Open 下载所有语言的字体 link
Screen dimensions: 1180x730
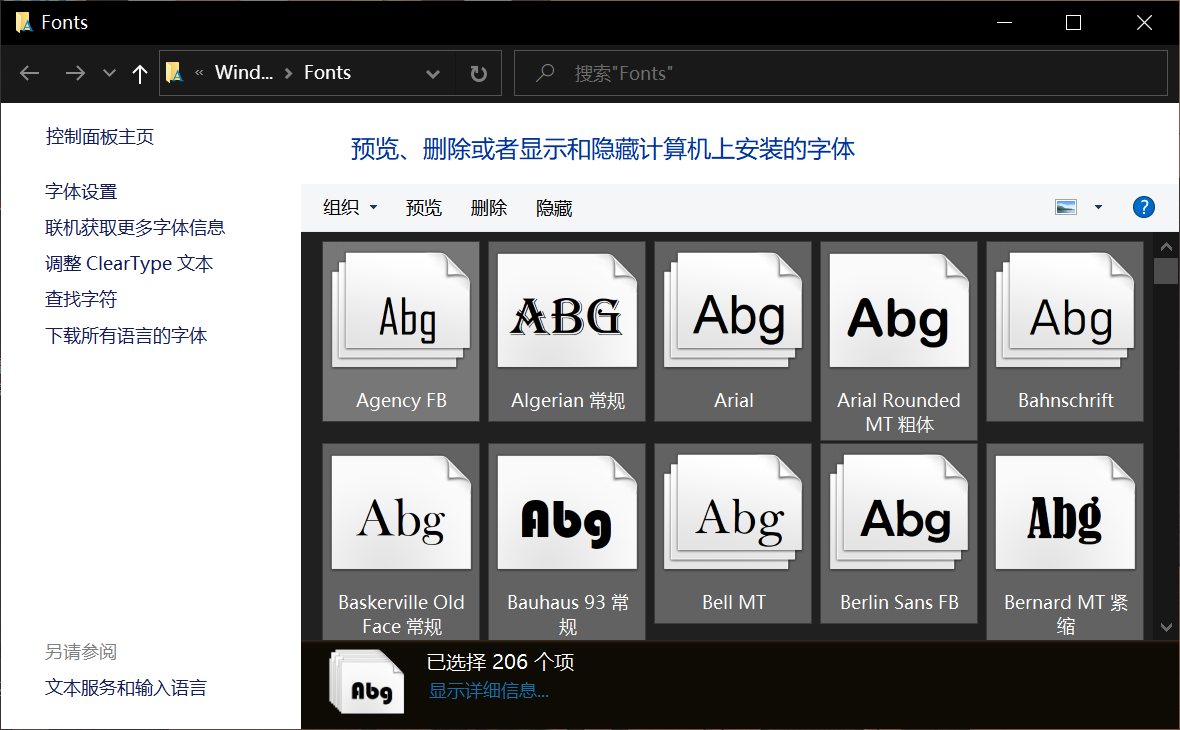pos(126,335)
